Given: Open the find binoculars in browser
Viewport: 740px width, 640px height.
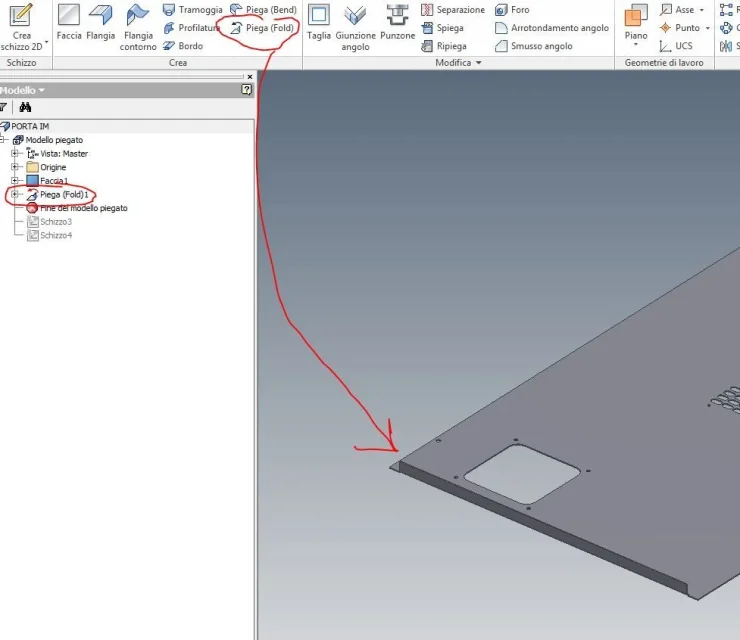Looking at the screenshot, I should pos(25,107).
